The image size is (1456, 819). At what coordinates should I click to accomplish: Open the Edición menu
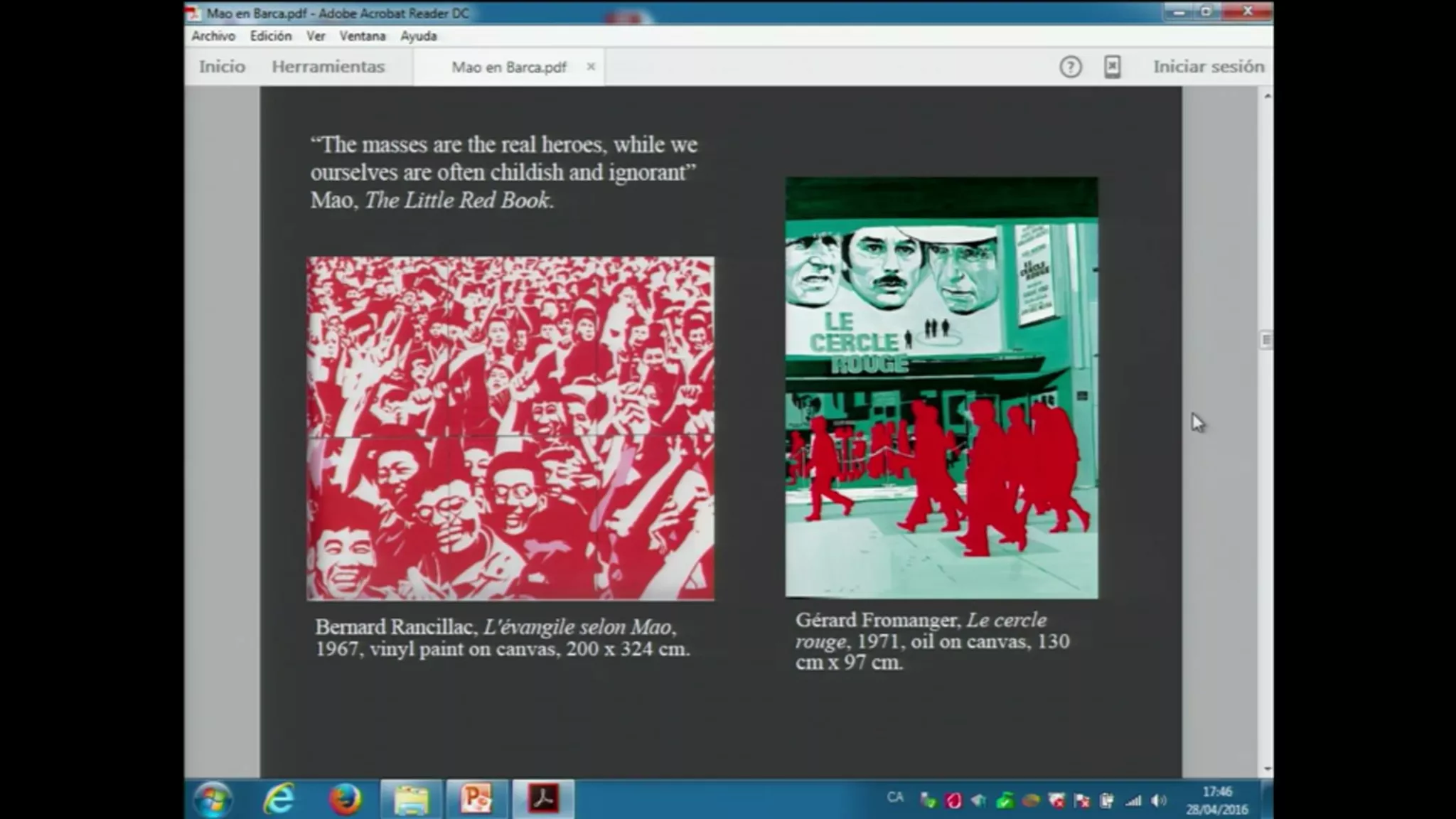(x=271, y=36)
